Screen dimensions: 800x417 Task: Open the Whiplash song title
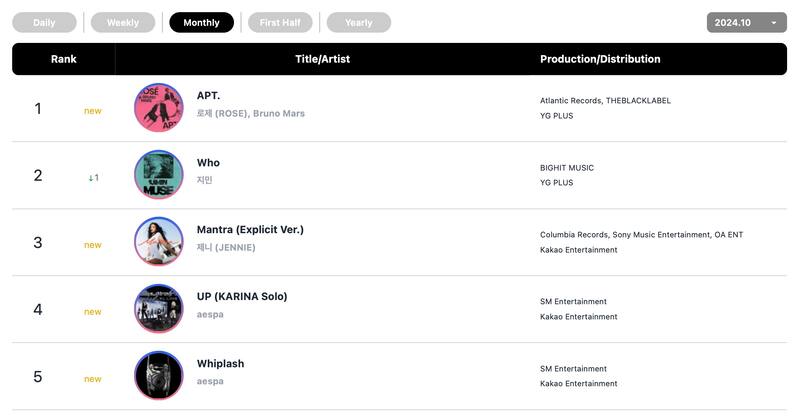[x=220, y=364]
